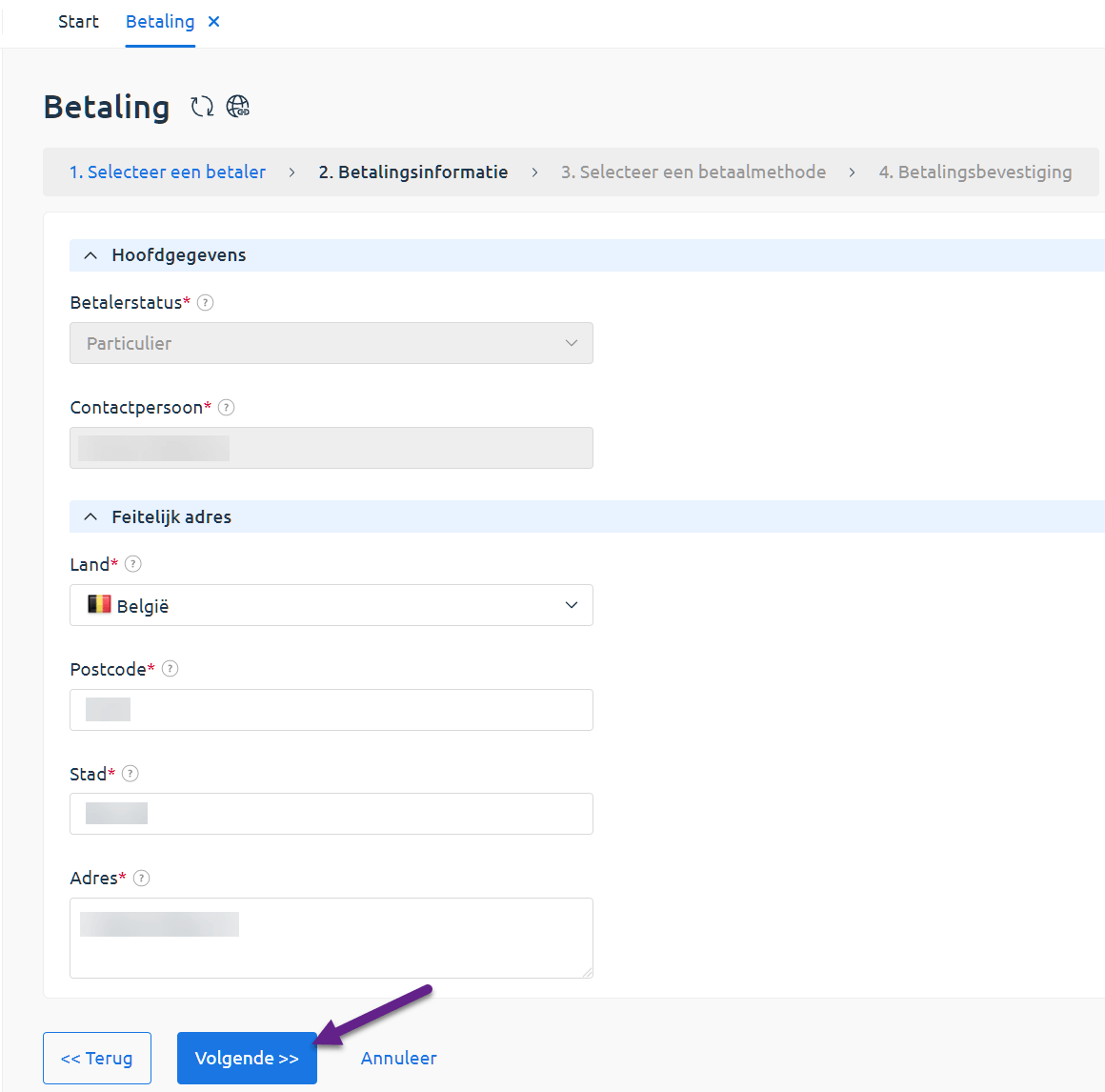Click the help icon next to Land
Image resolution: width=1105 pixels, height=1092 pixels.
tap(133, 564)
